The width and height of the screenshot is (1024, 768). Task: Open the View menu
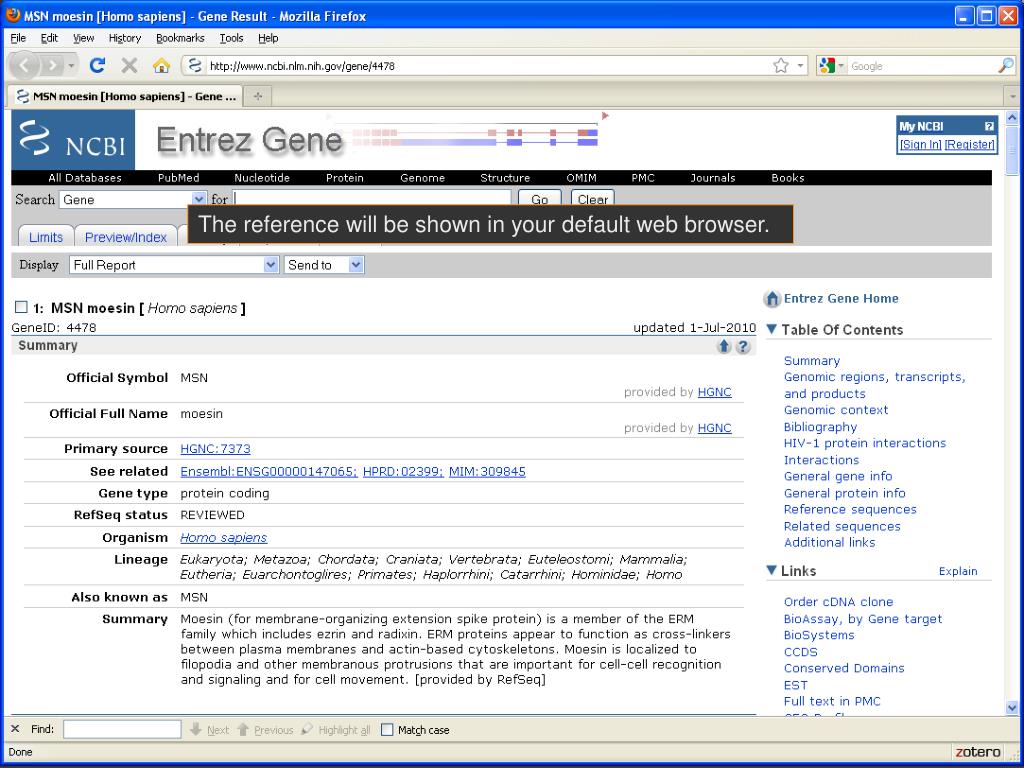click(84, 38)
